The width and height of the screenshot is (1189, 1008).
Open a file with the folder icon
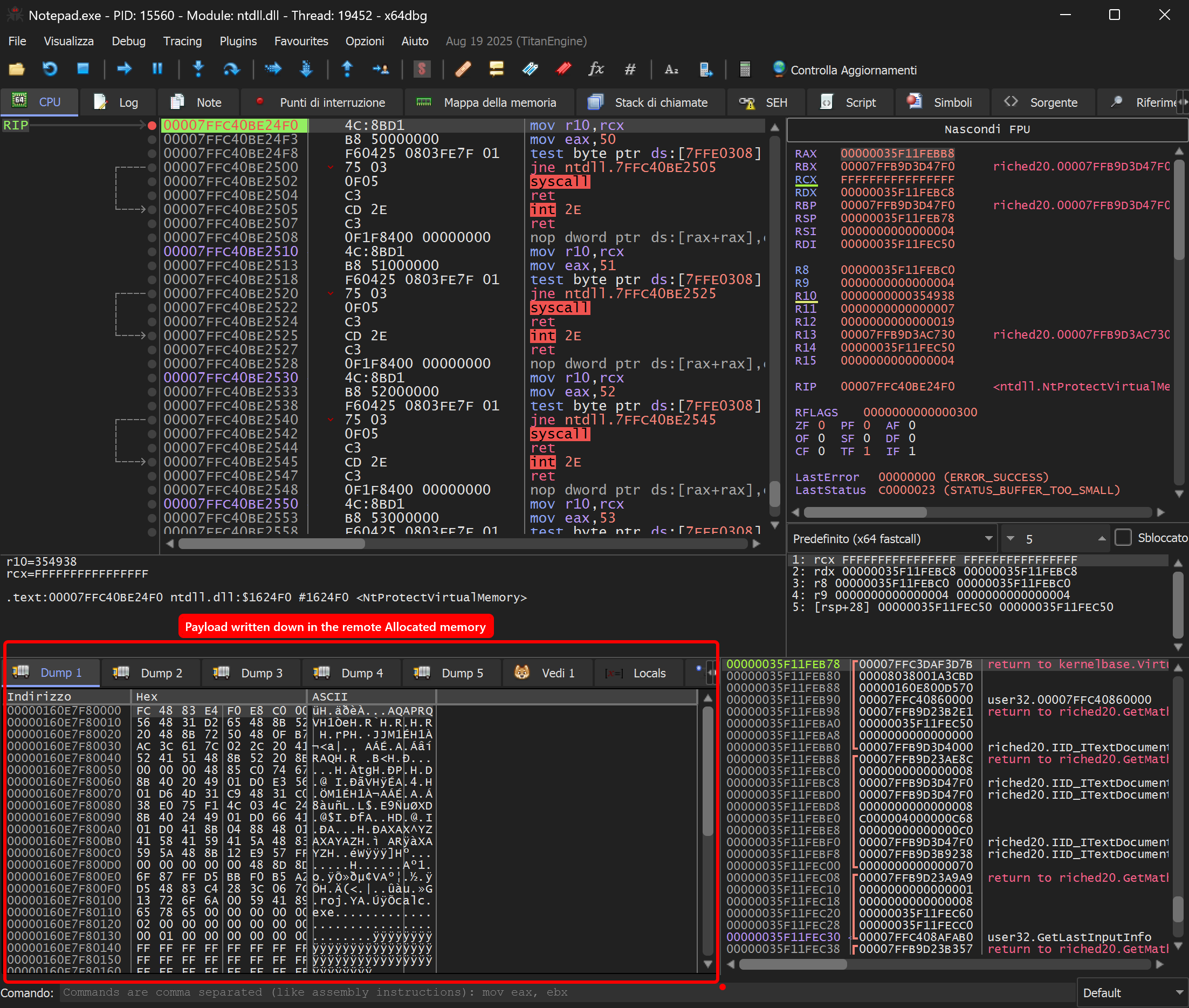click(17, 68)
